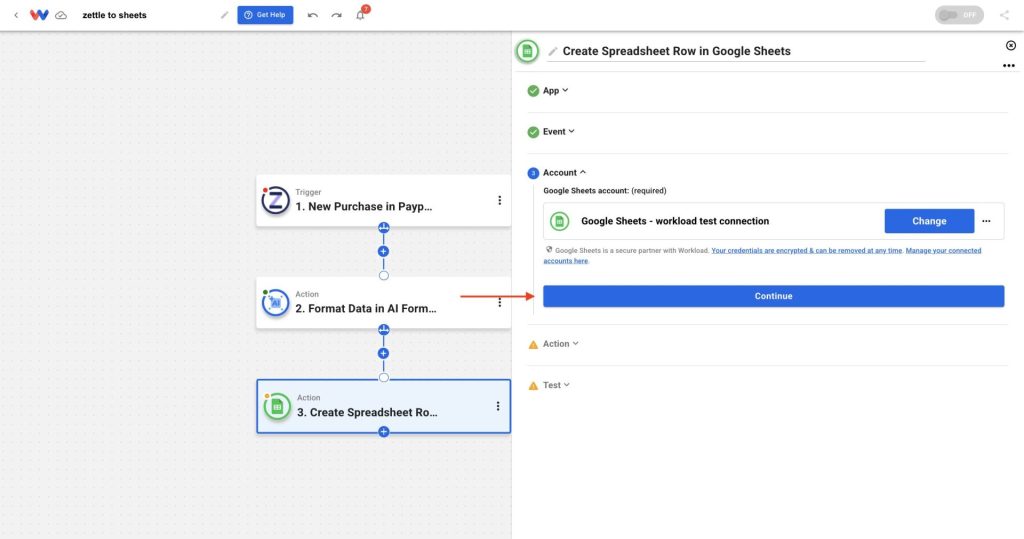1024x539 pixels.
Task: Select Google Sheets workload test connection
Action: (675, 221)
